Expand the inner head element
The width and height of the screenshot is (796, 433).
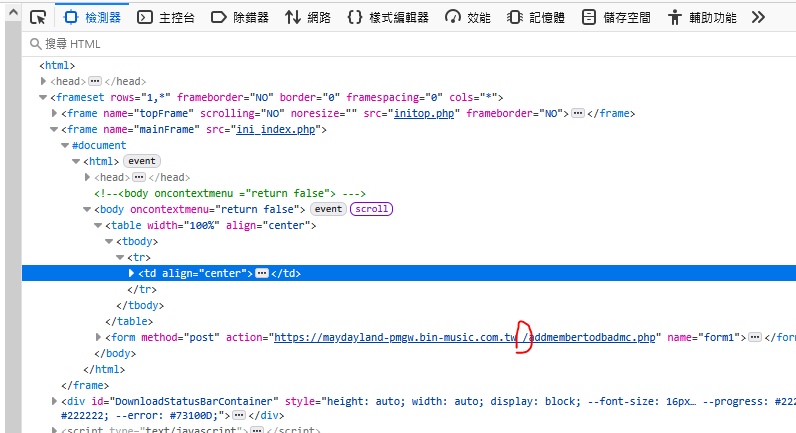87,177
